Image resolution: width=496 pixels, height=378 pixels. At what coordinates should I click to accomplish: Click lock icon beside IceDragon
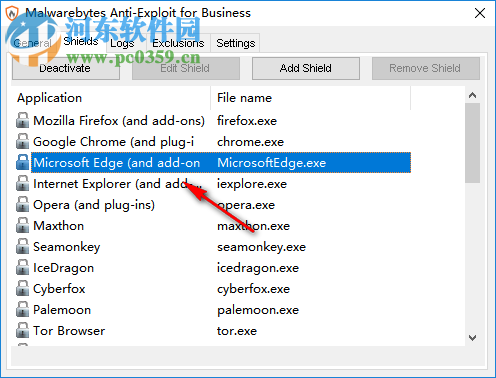[x=22, y=268]
